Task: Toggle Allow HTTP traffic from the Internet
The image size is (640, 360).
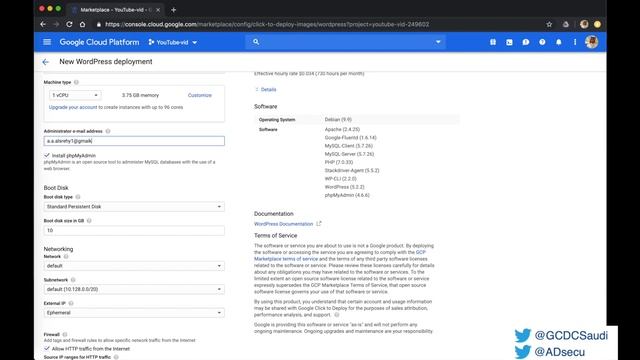Action: point(47,349)
